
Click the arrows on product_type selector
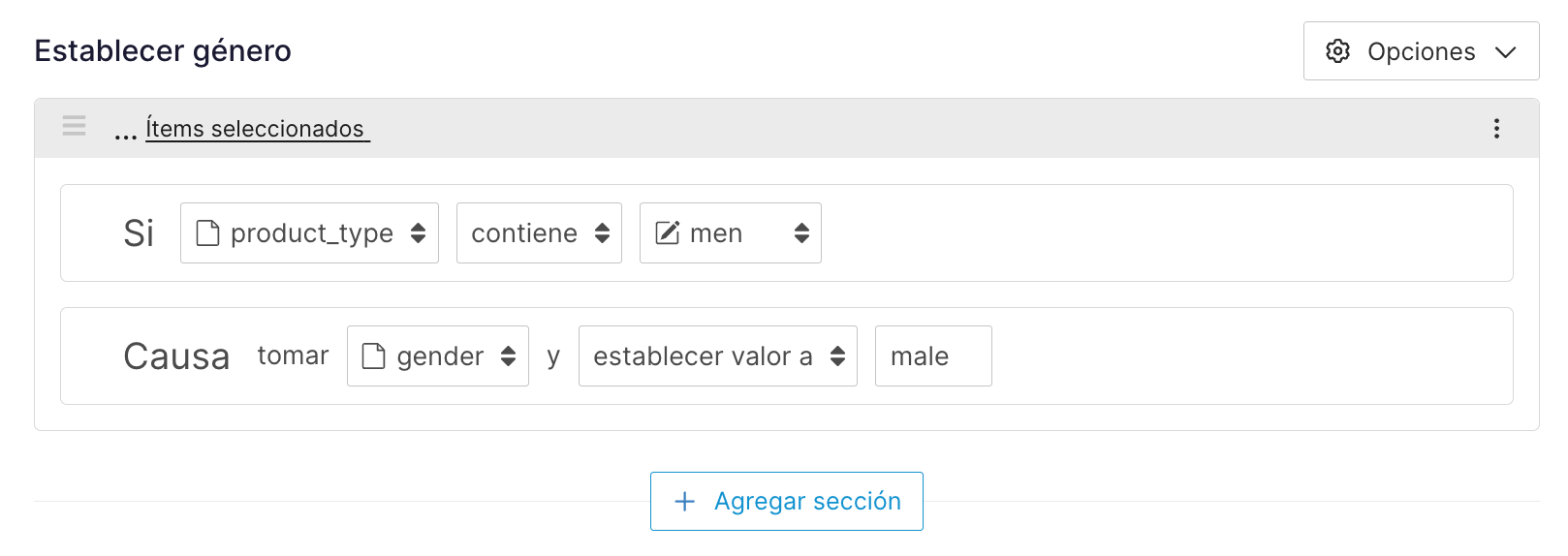(x=418, y=233)
